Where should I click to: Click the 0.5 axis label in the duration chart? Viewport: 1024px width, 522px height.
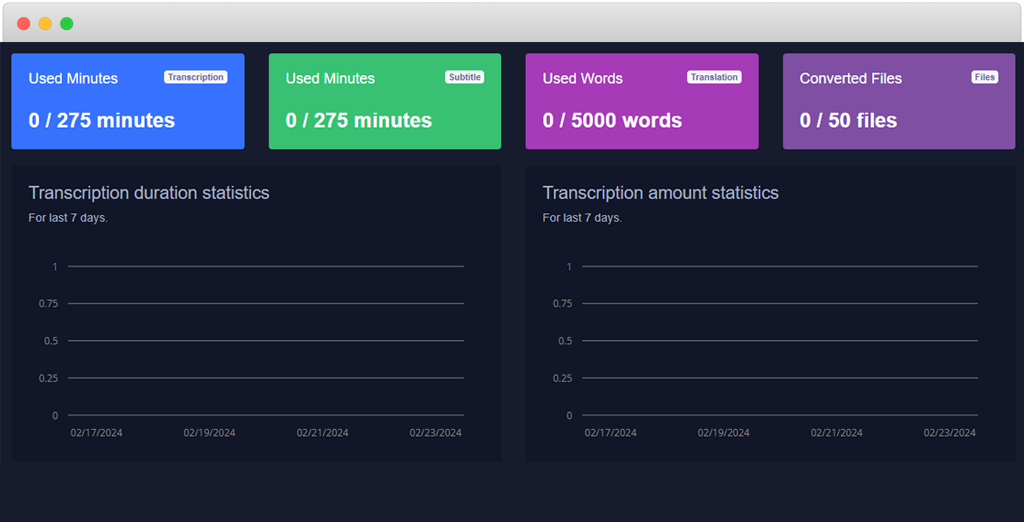click(49, 341)
